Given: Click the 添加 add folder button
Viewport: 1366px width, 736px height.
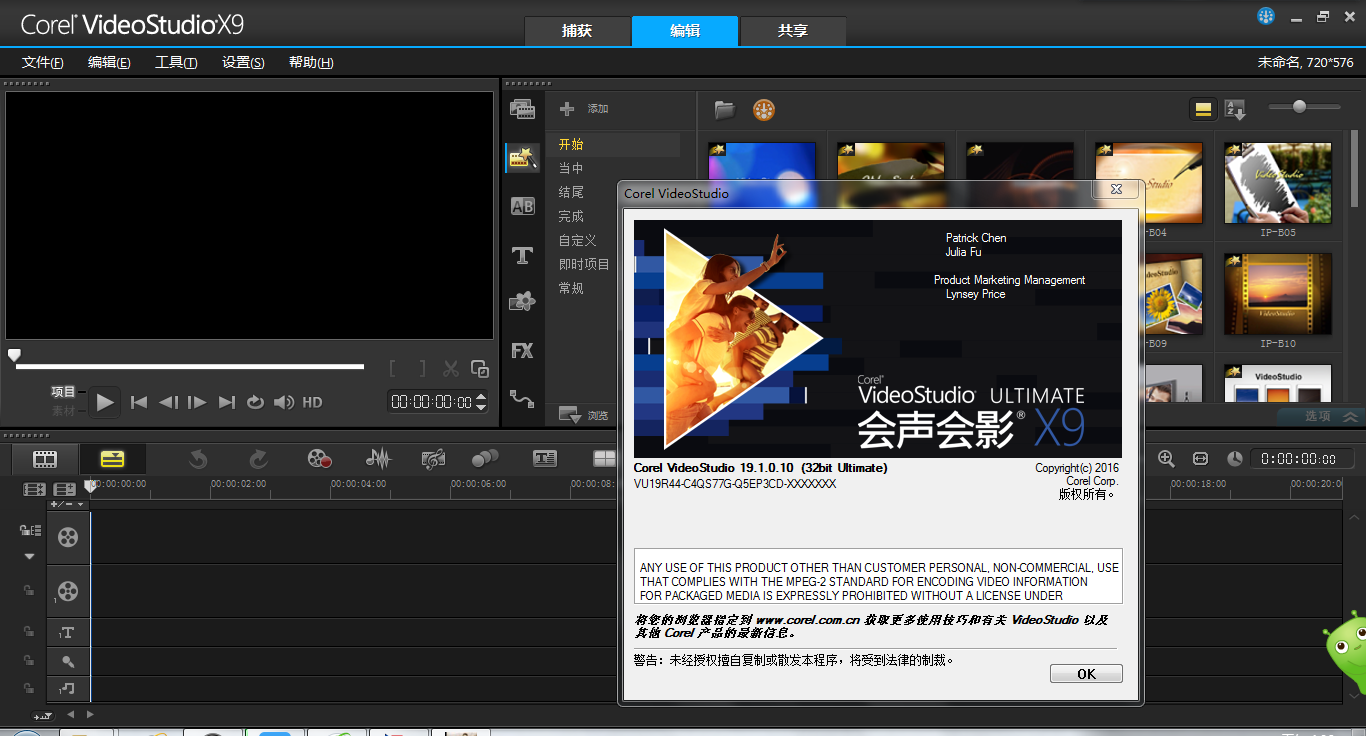Looking at the screenshot, I should (584, 109).
